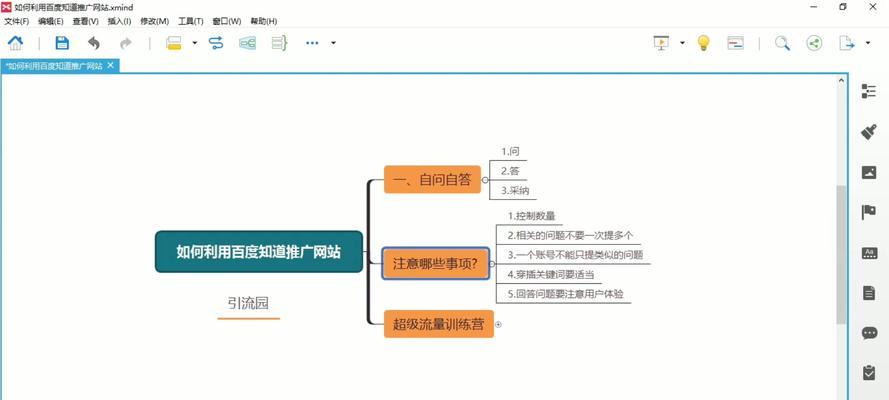
Task: Select subtopic 1.控制数量
Action: point(531,216)
